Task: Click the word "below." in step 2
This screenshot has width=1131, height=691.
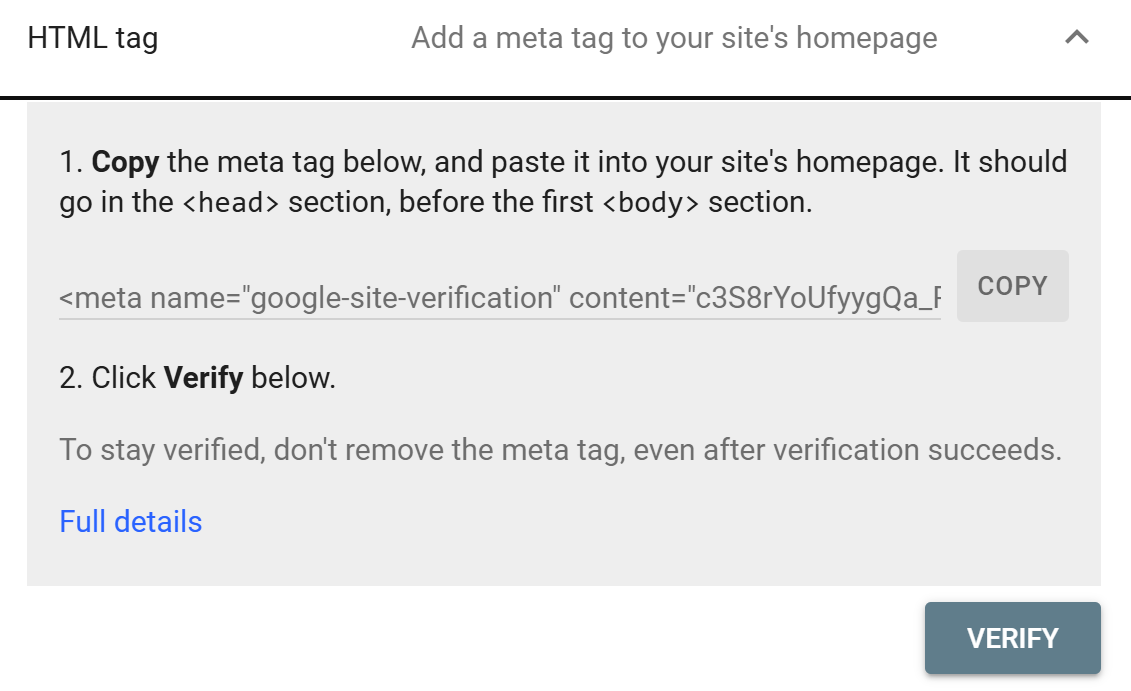Action: [x=293, y=378]
